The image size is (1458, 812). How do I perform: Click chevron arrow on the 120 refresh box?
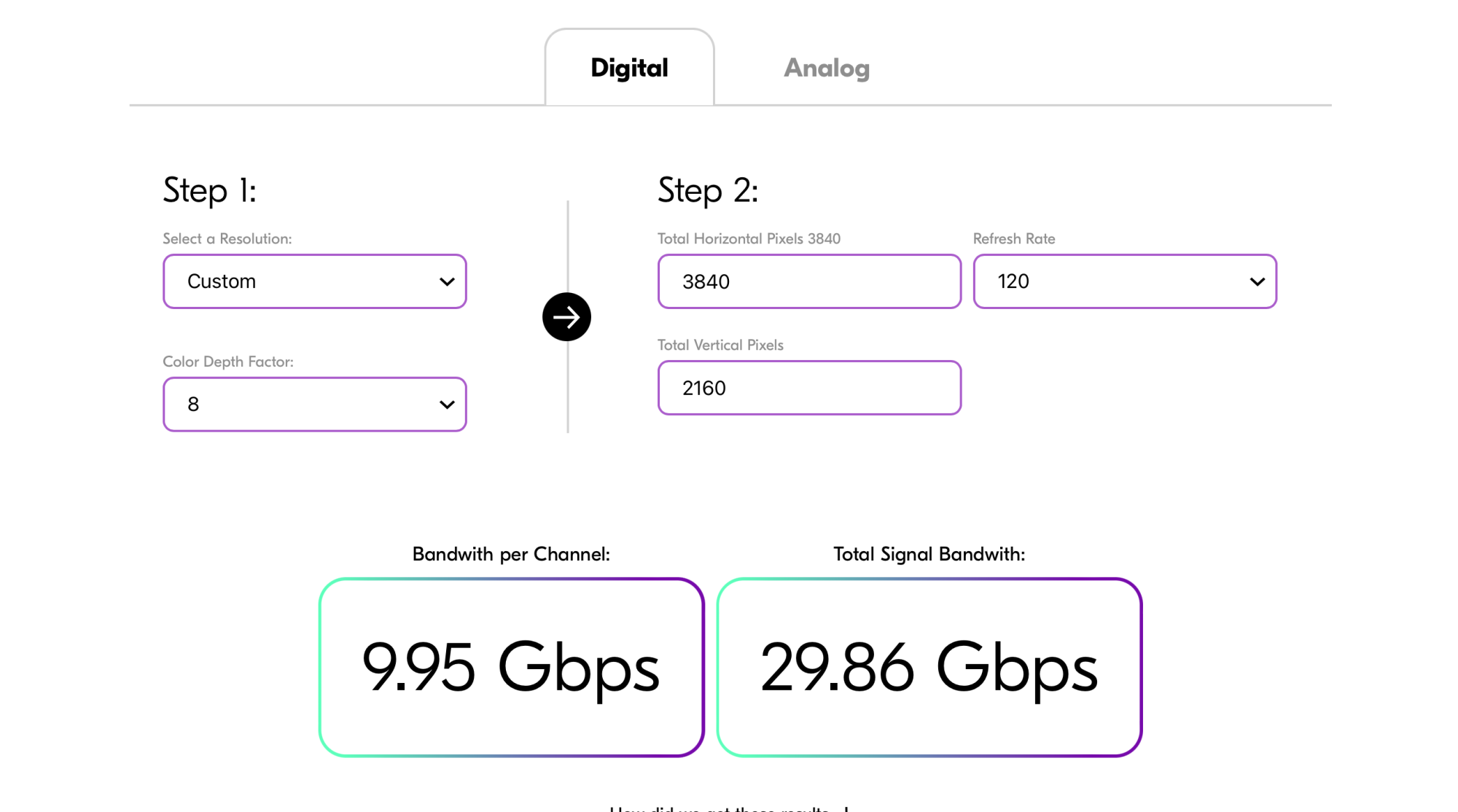tap(1257, 281)
